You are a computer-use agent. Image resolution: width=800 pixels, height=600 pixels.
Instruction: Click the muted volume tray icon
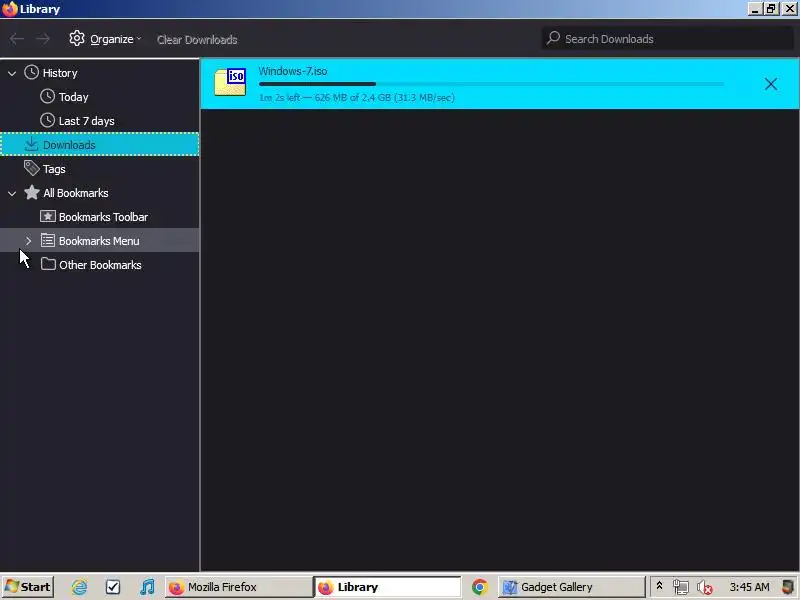(x=705, y=588)
